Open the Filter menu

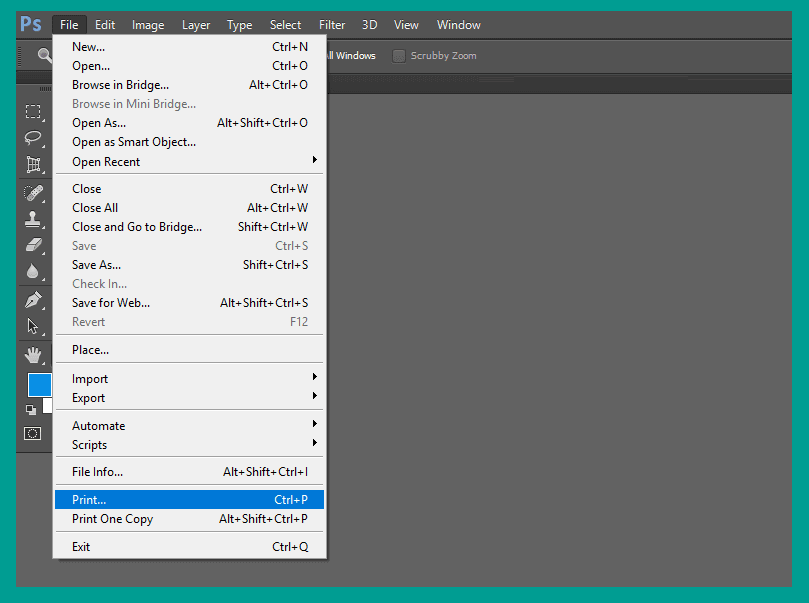coord(332,25)
